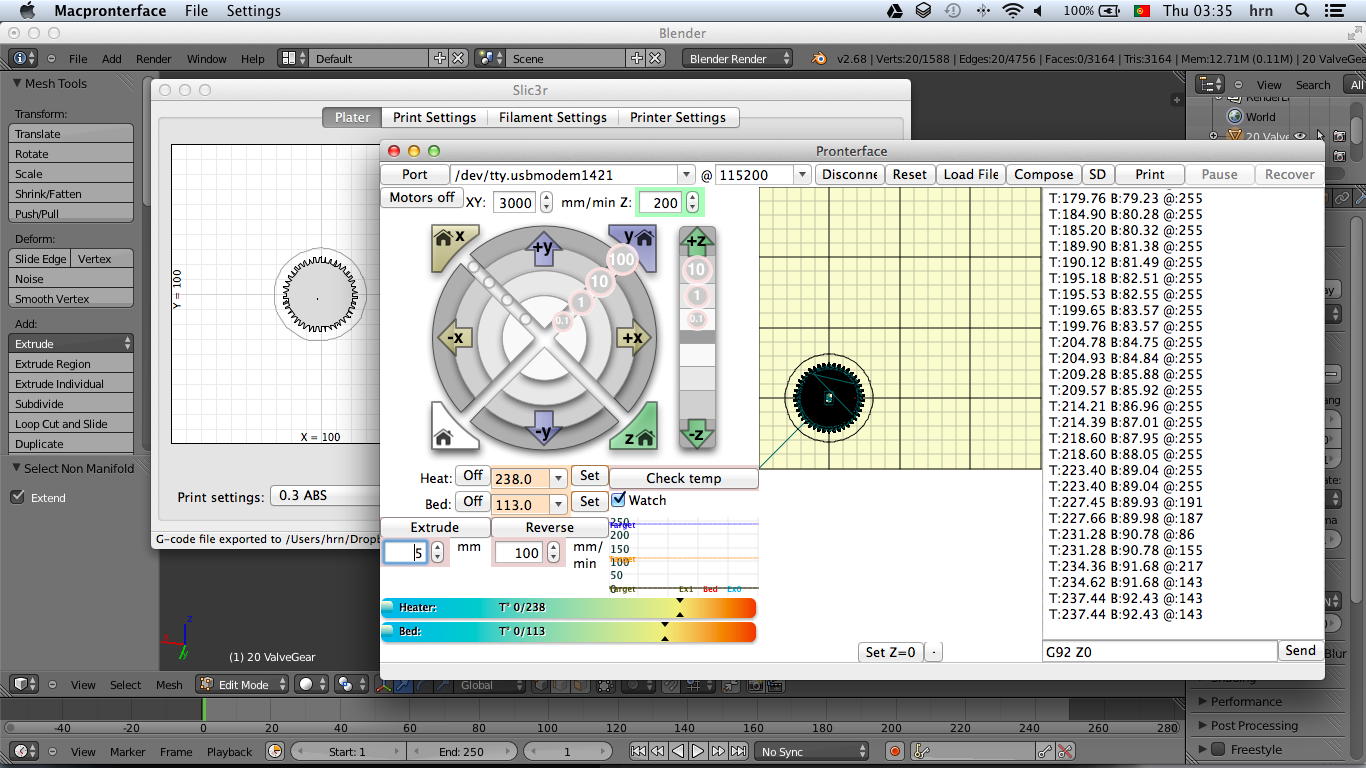Open the serial port dropdown
The height and width of the screenshot is (768, 1366).
click(685, 175)
